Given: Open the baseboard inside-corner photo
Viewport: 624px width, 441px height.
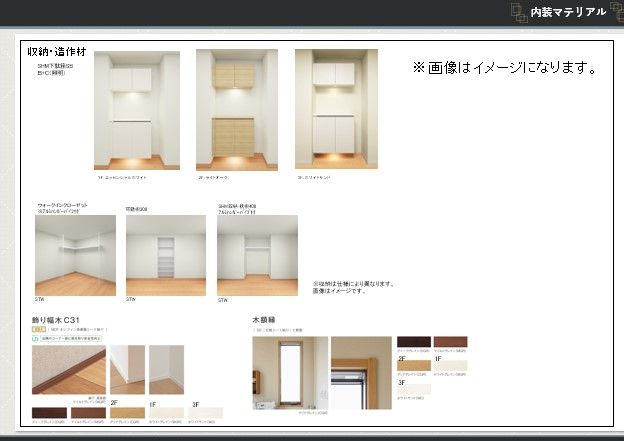Looking at the screenshot, I should pyautogui.click(x=166, y=370).
